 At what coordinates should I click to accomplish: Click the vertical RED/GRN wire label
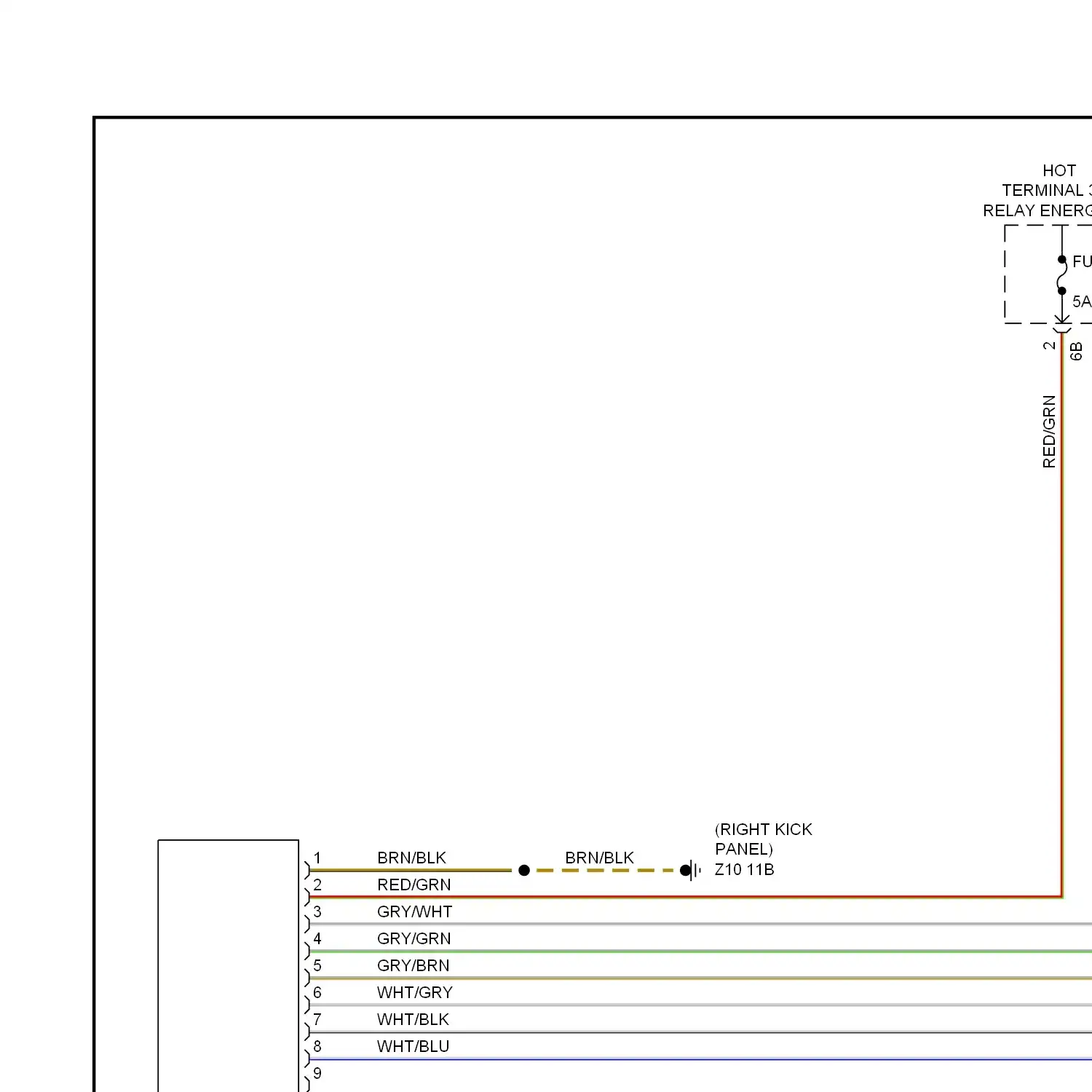[1049, 431]
